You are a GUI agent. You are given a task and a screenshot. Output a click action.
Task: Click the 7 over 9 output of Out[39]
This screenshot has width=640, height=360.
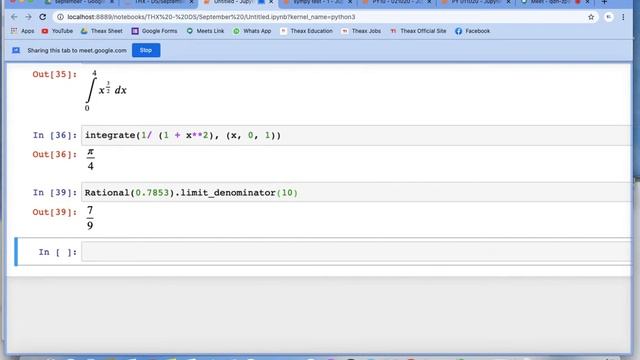pyautogui.click(x=90, y=218)
